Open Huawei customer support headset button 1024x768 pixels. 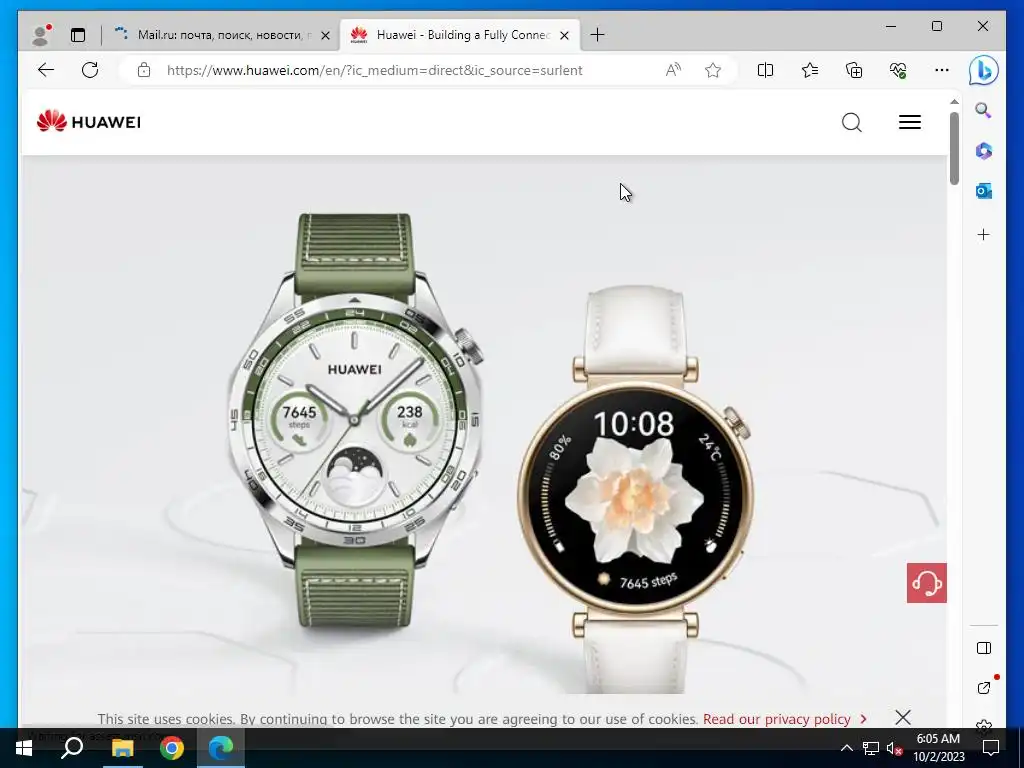pyautogui.click(x=926, y=583)
